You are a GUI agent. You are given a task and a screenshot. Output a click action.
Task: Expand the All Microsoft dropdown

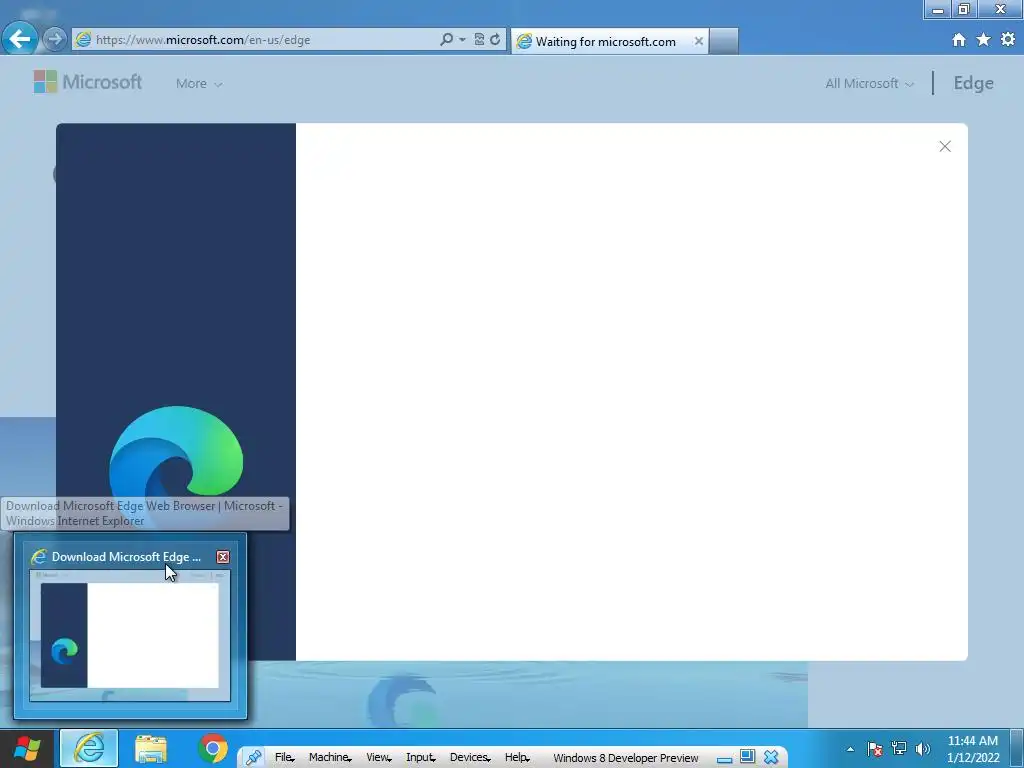[869, 84]
